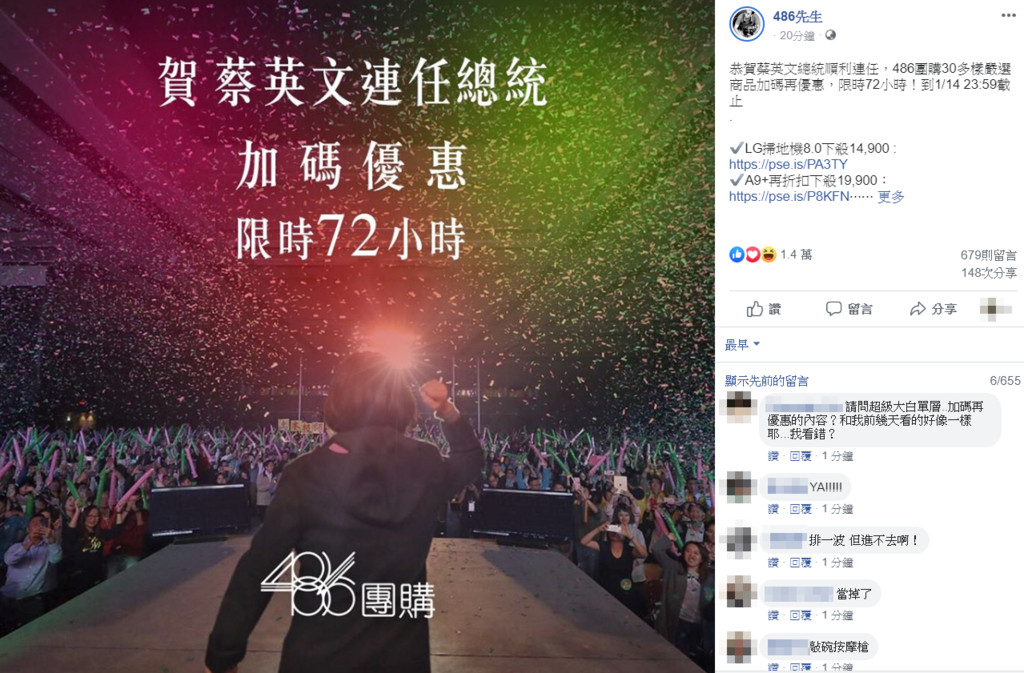This screenshot has height=673, width=1024.
Task: Click the thumbs-up 讚 like button
Action: pos(763,309)
